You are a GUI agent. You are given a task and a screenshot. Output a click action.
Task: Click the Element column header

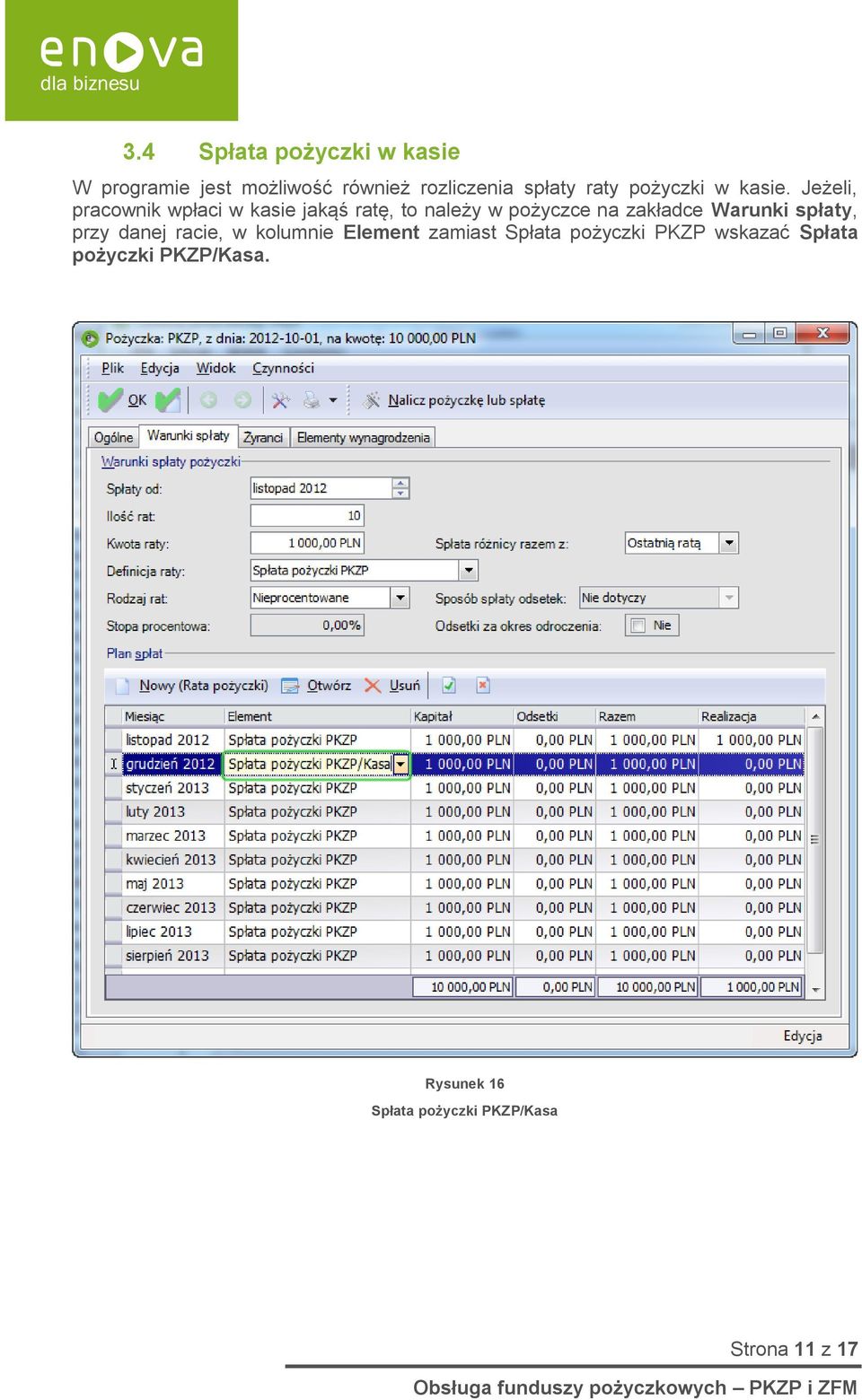pyautogui.click(x=317, y=716)
